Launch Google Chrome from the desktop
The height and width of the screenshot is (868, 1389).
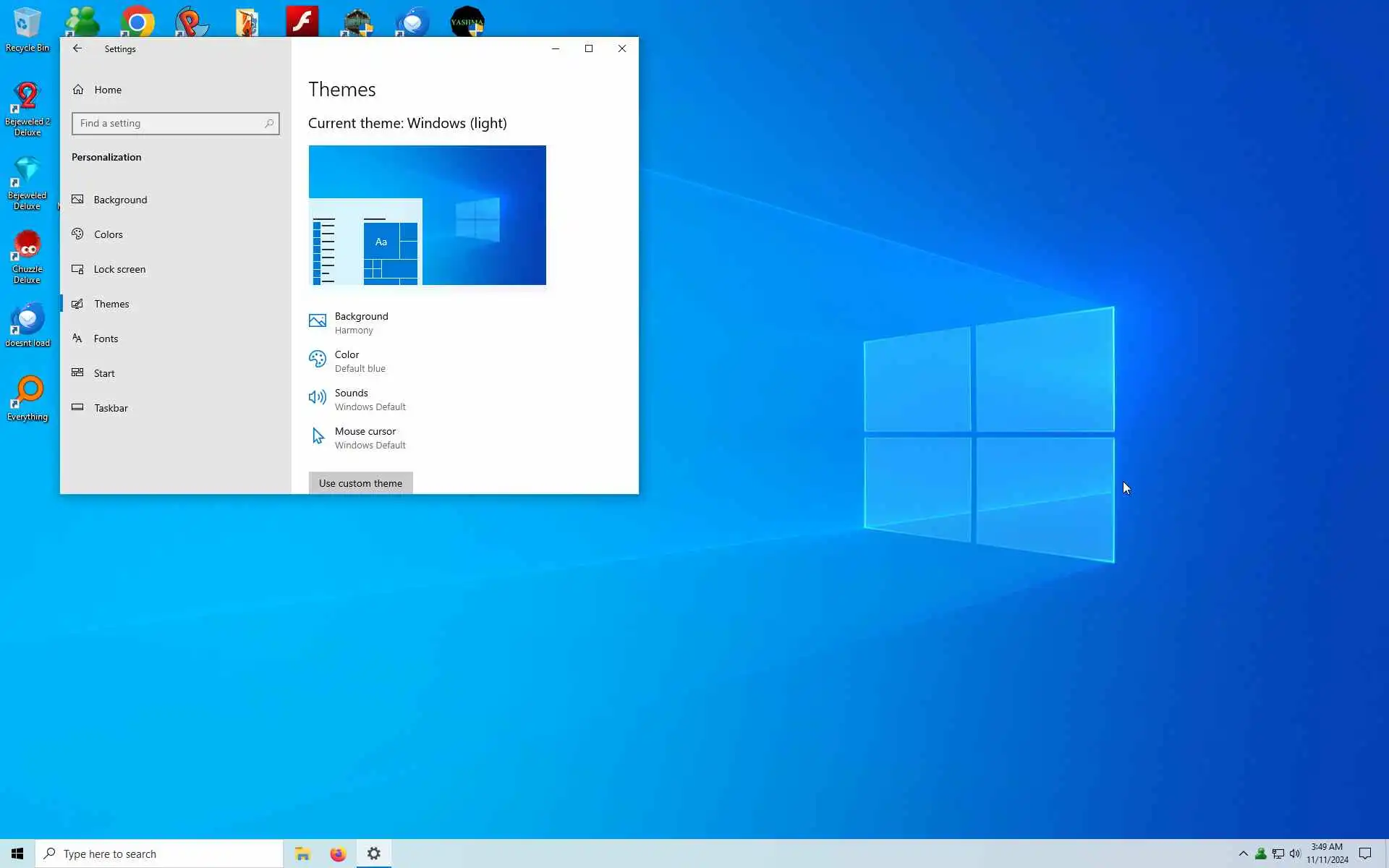(137, 22)
